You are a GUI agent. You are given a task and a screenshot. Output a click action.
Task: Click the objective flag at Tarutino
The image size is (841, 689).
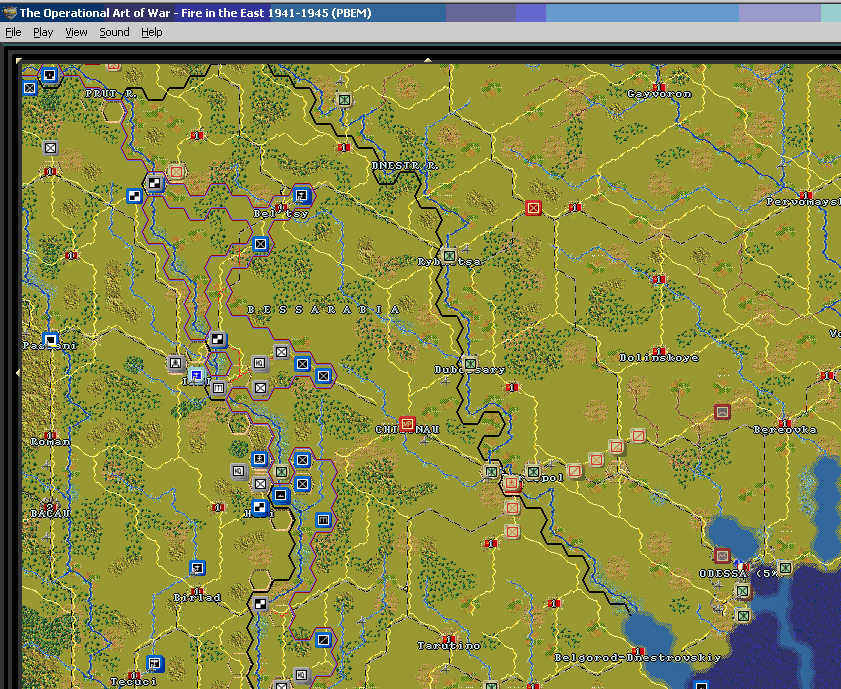coord(449,639)
